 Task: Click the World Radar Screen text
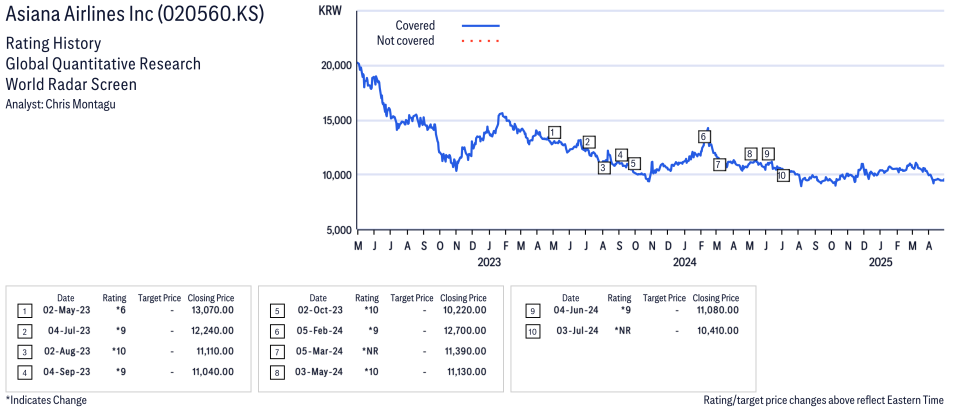[71, 84]
